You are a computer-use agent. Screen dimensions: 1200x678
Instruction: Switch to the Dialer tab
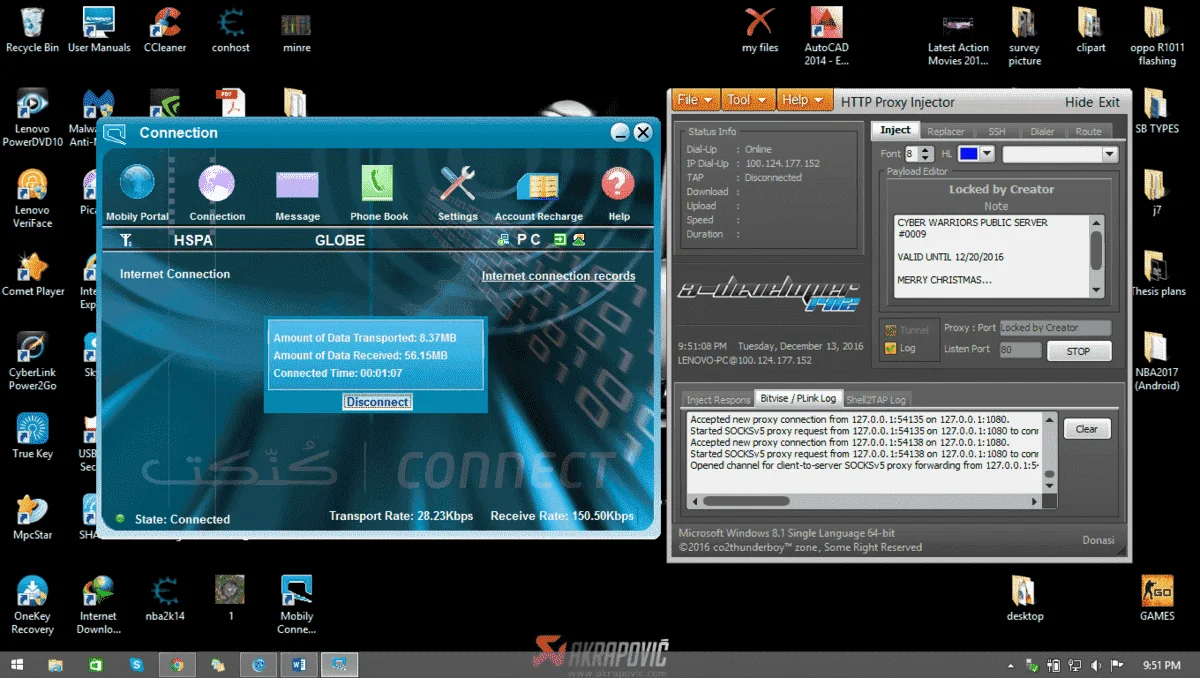(x=1043, y=131)
